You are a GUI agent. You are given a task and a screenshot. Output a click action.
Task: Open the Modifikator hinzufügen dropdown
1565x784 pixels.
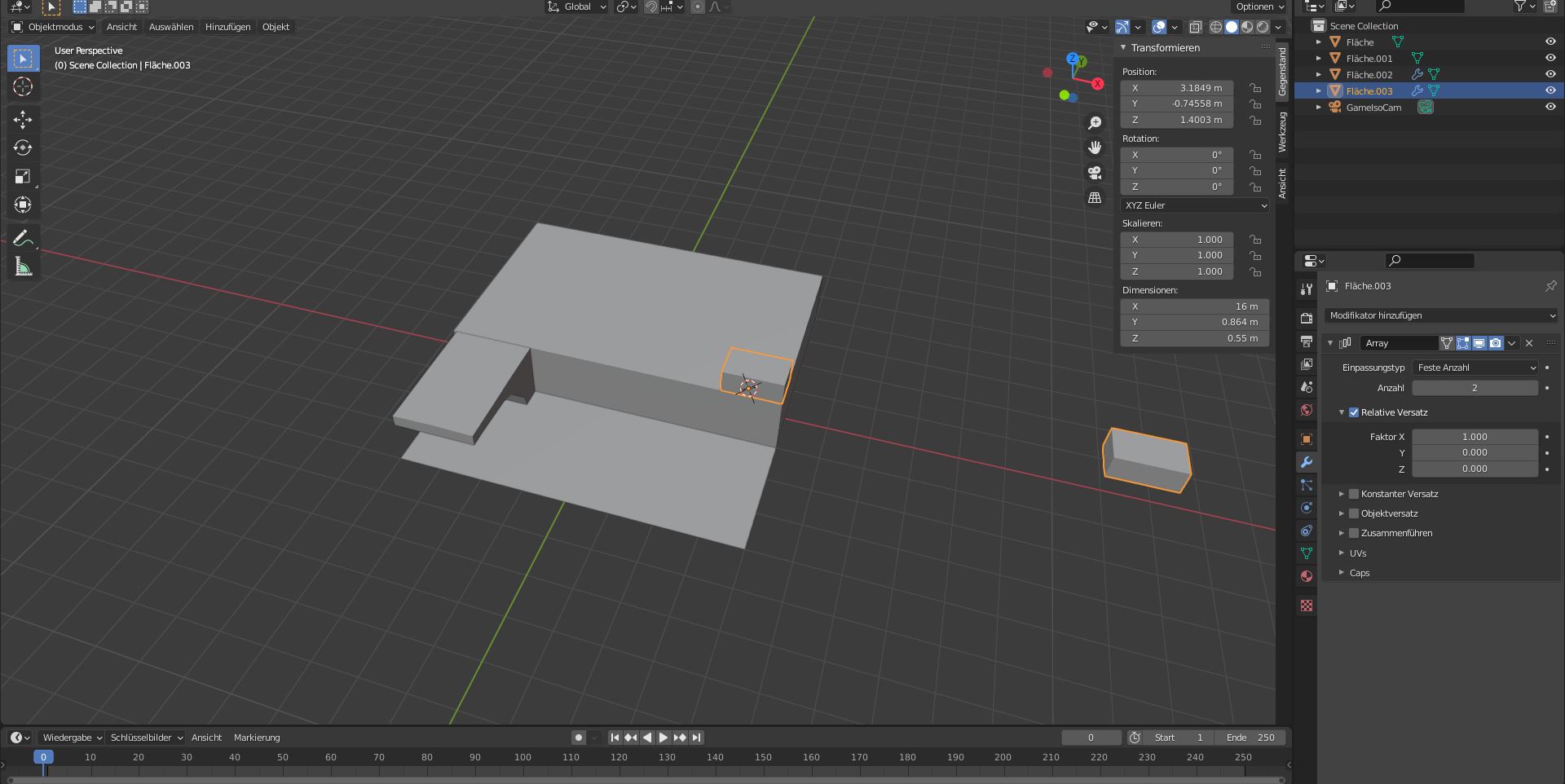point(1441,315)
